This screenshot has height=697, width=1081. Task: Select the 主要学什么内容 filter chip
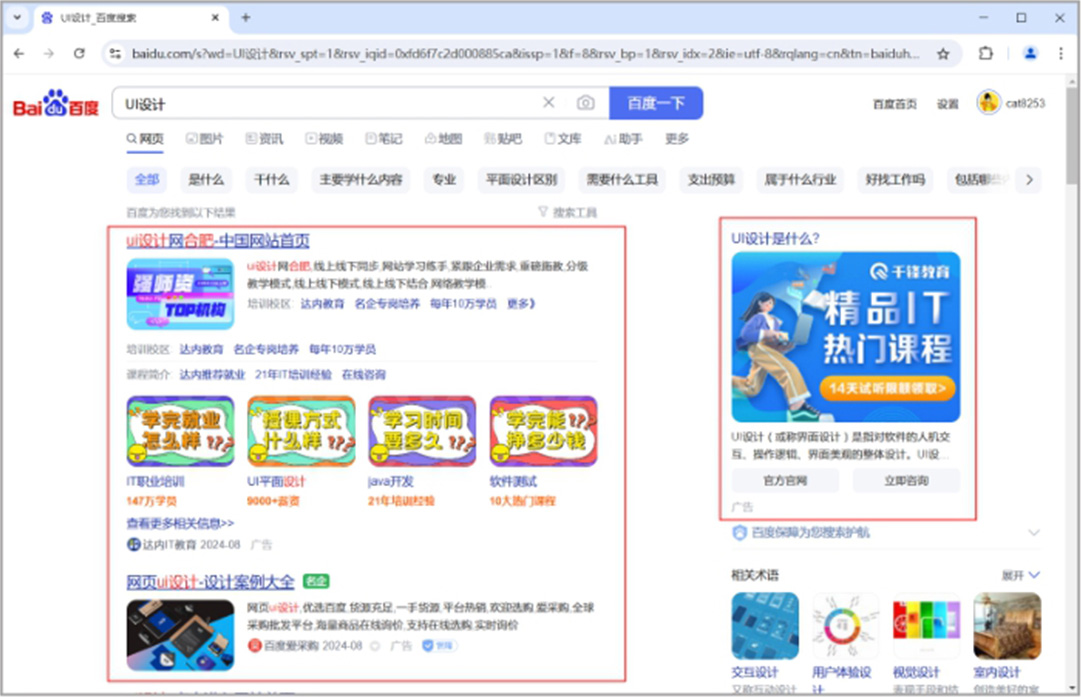click(x=361, y=180)
